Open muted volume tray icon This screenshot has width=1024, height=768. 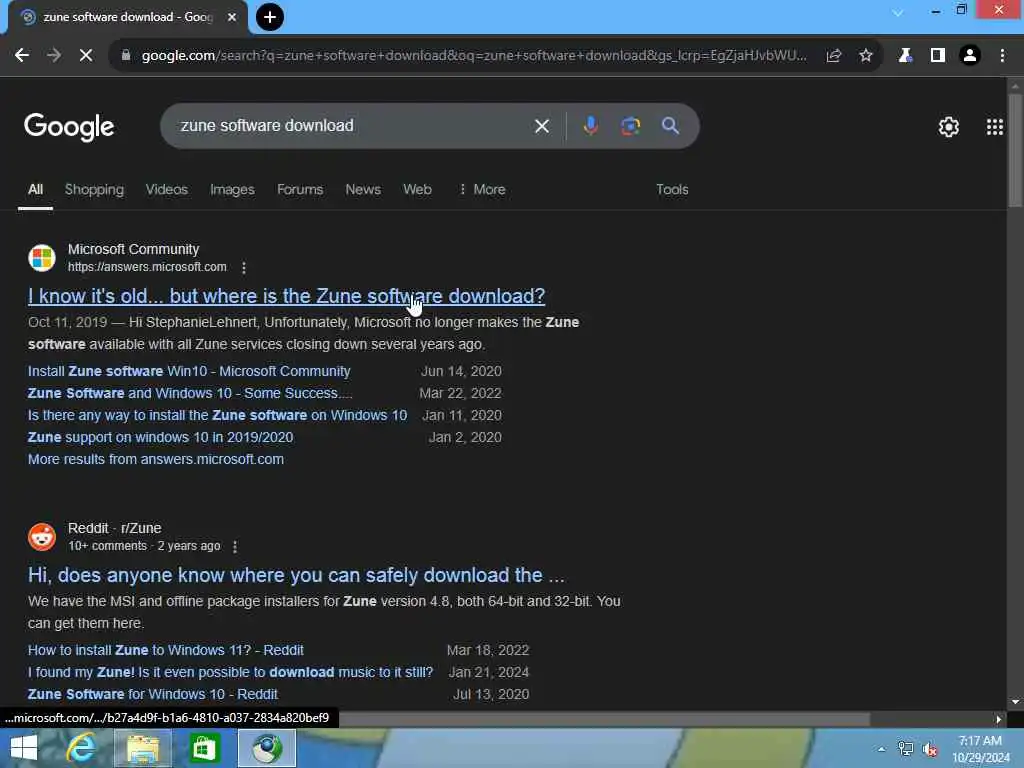coord(931,750)
